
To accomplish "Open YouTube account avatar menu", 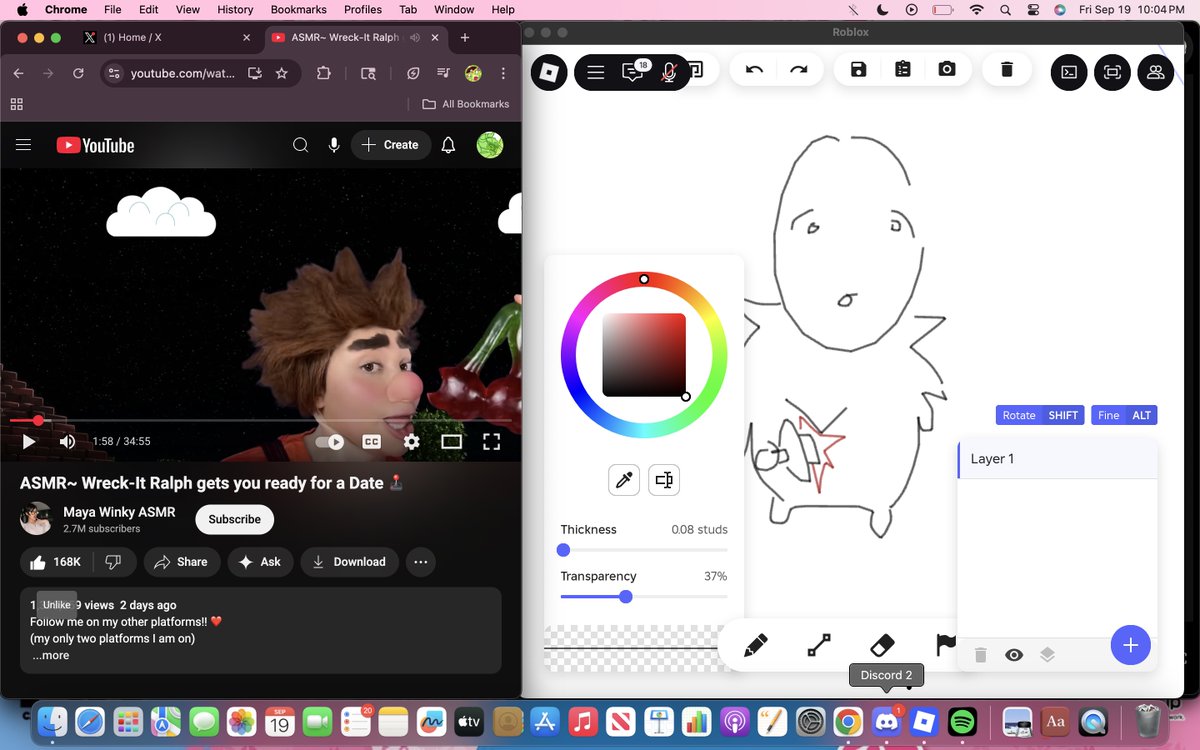I will [490, 145].
